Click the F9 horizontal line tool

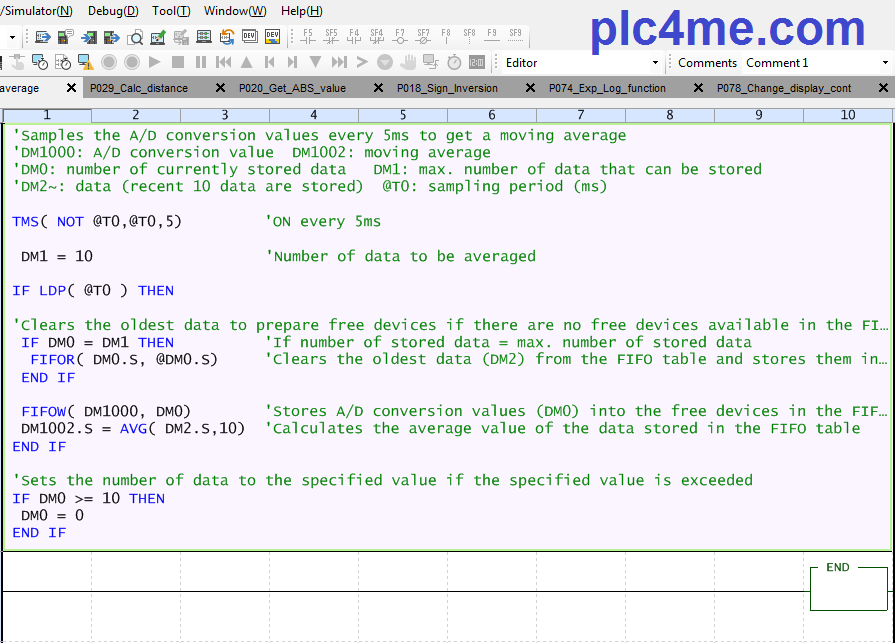[x=492, y=37]
